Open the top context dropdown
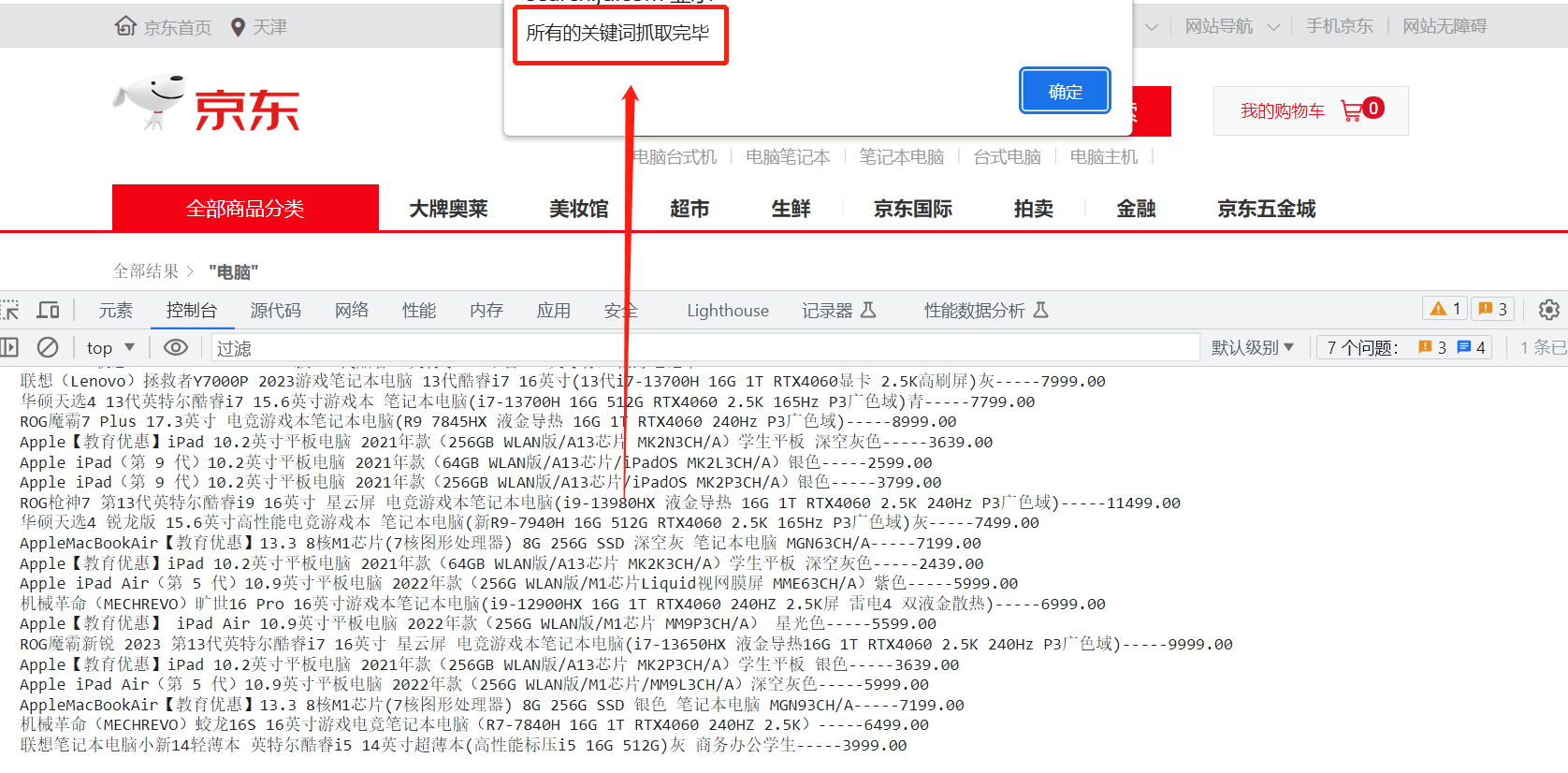Image resolution: width=1568 pixels, height=773 pixels. coord(110,347)
